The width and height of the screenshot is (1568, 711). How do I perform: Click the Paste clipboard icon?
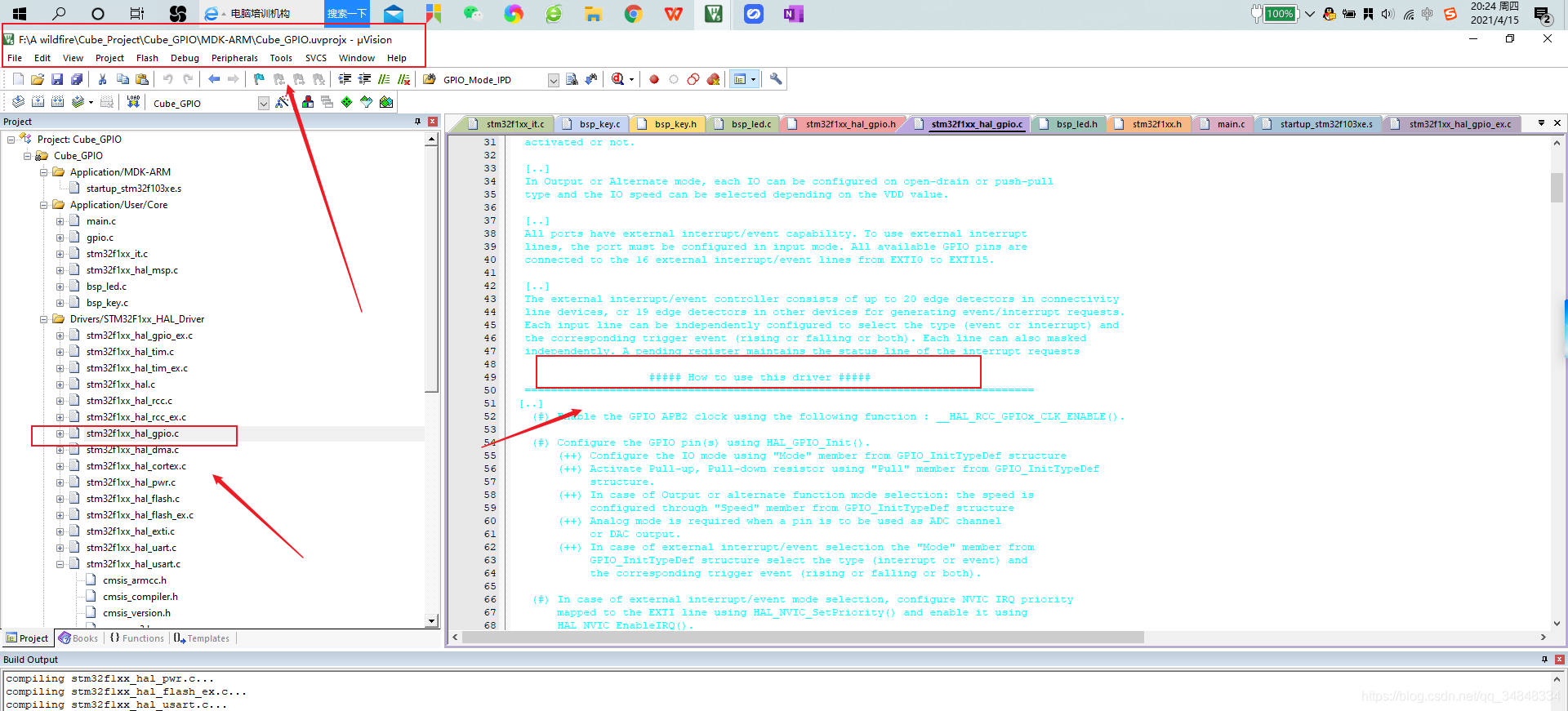point(142,79)
